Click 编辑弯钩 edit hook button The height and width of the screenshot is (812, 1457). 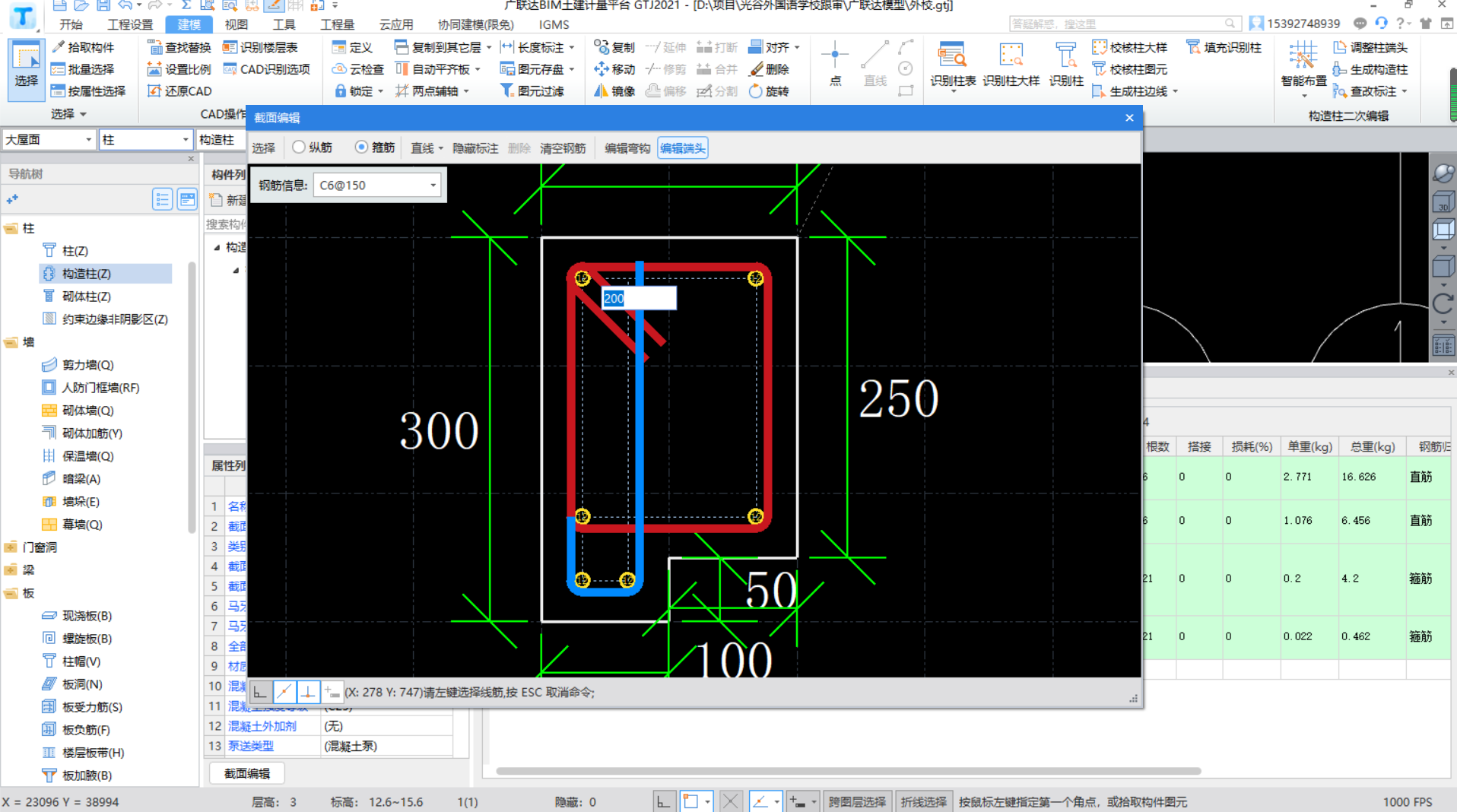pos(627,148)
